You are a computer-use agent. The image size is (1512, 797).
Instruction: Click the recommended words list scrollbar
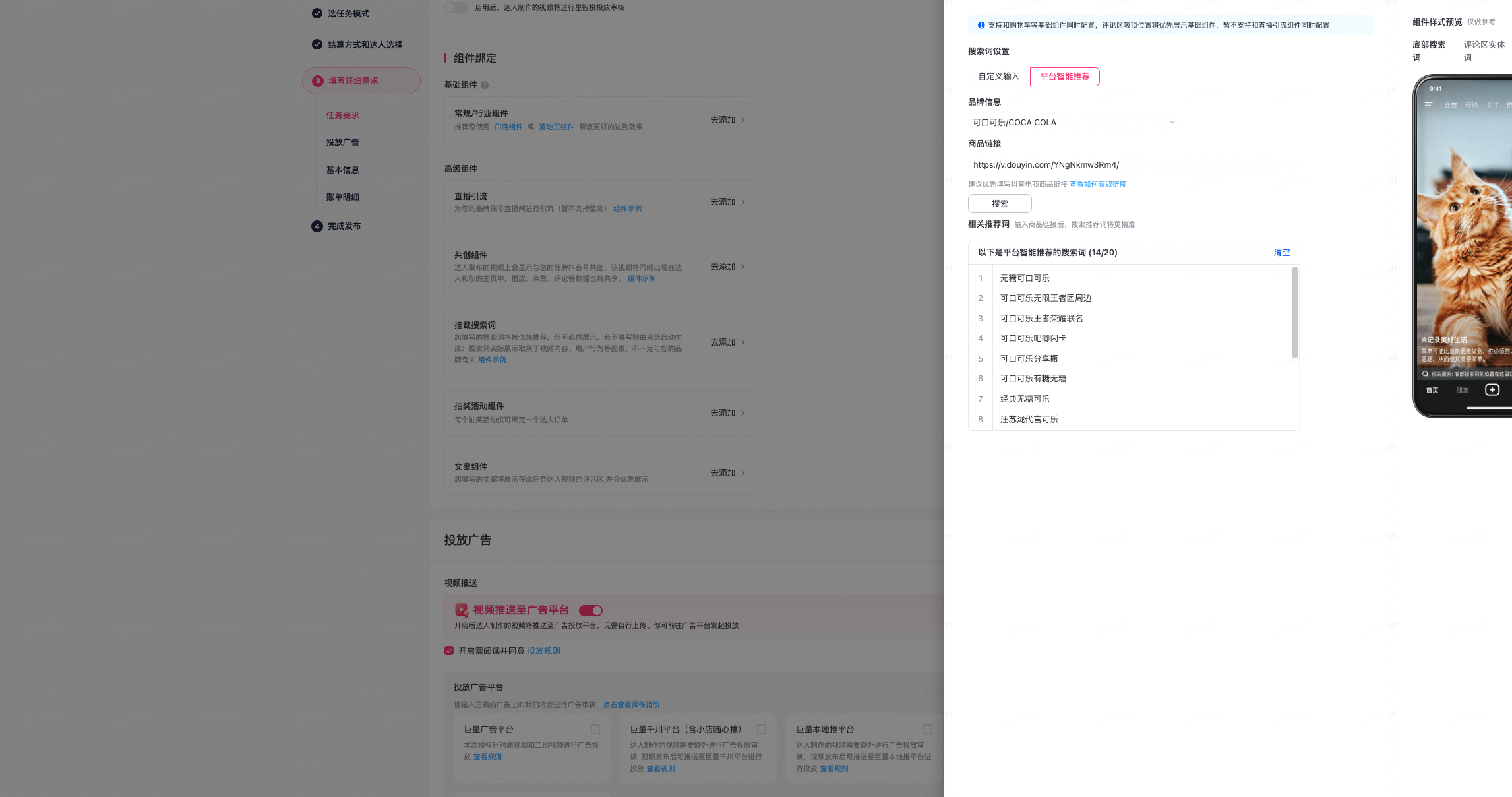[x=1294, y=313]
